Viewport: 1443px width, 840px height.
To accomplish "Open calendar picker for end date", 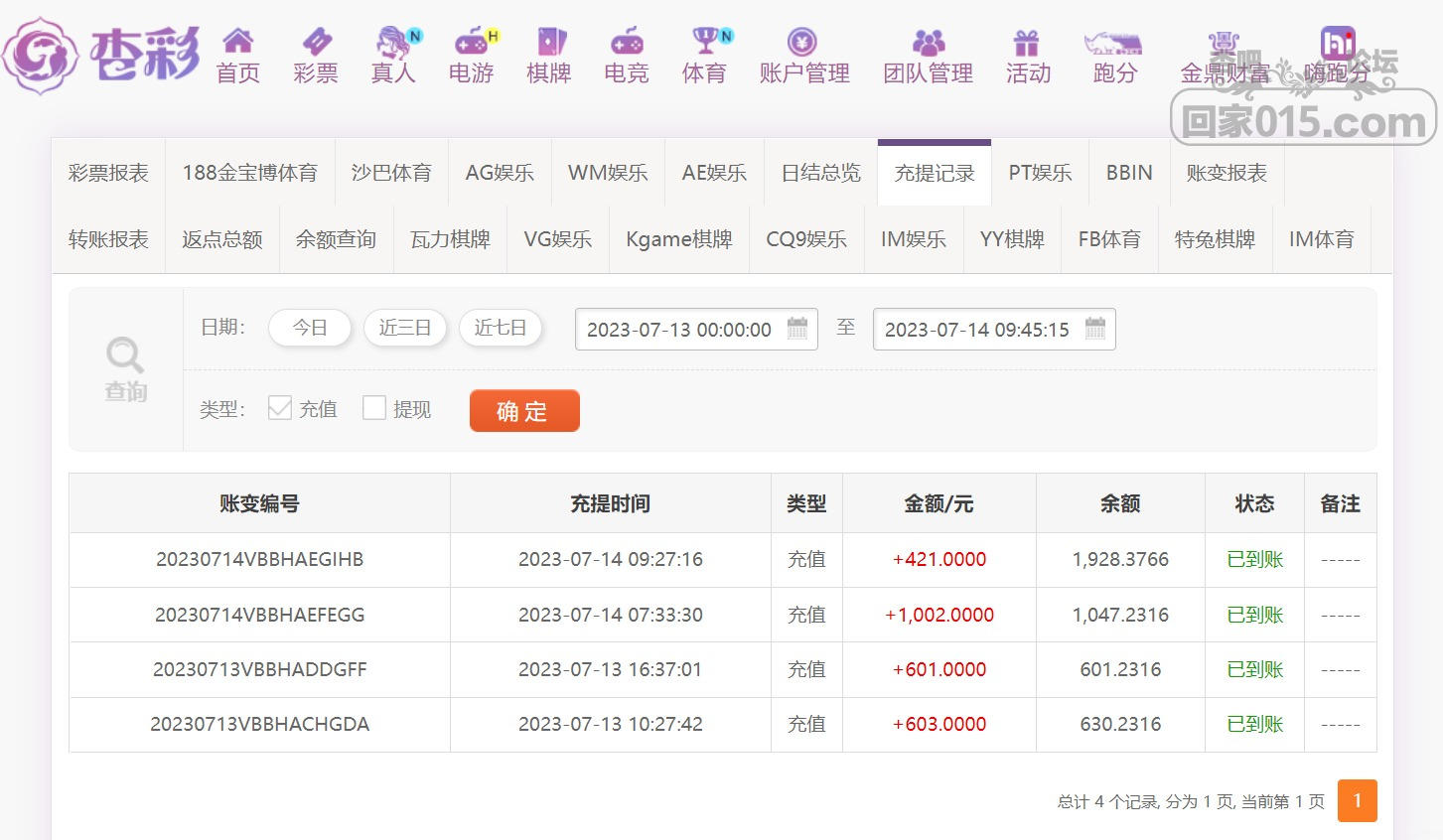I will (1095, 329).
